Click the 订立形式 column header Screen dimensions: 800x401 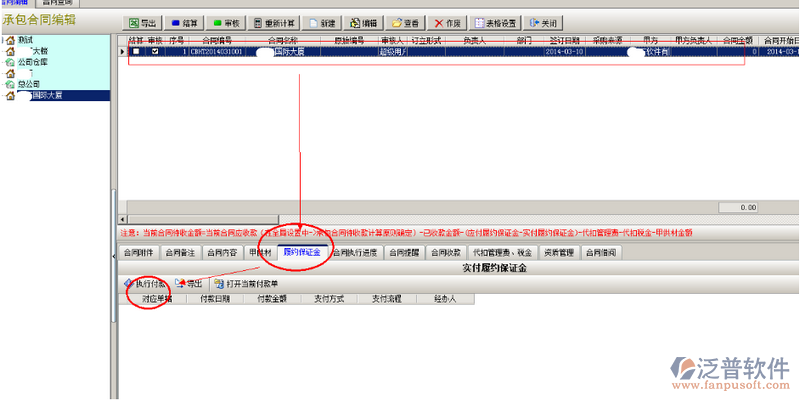pos(426,40)
